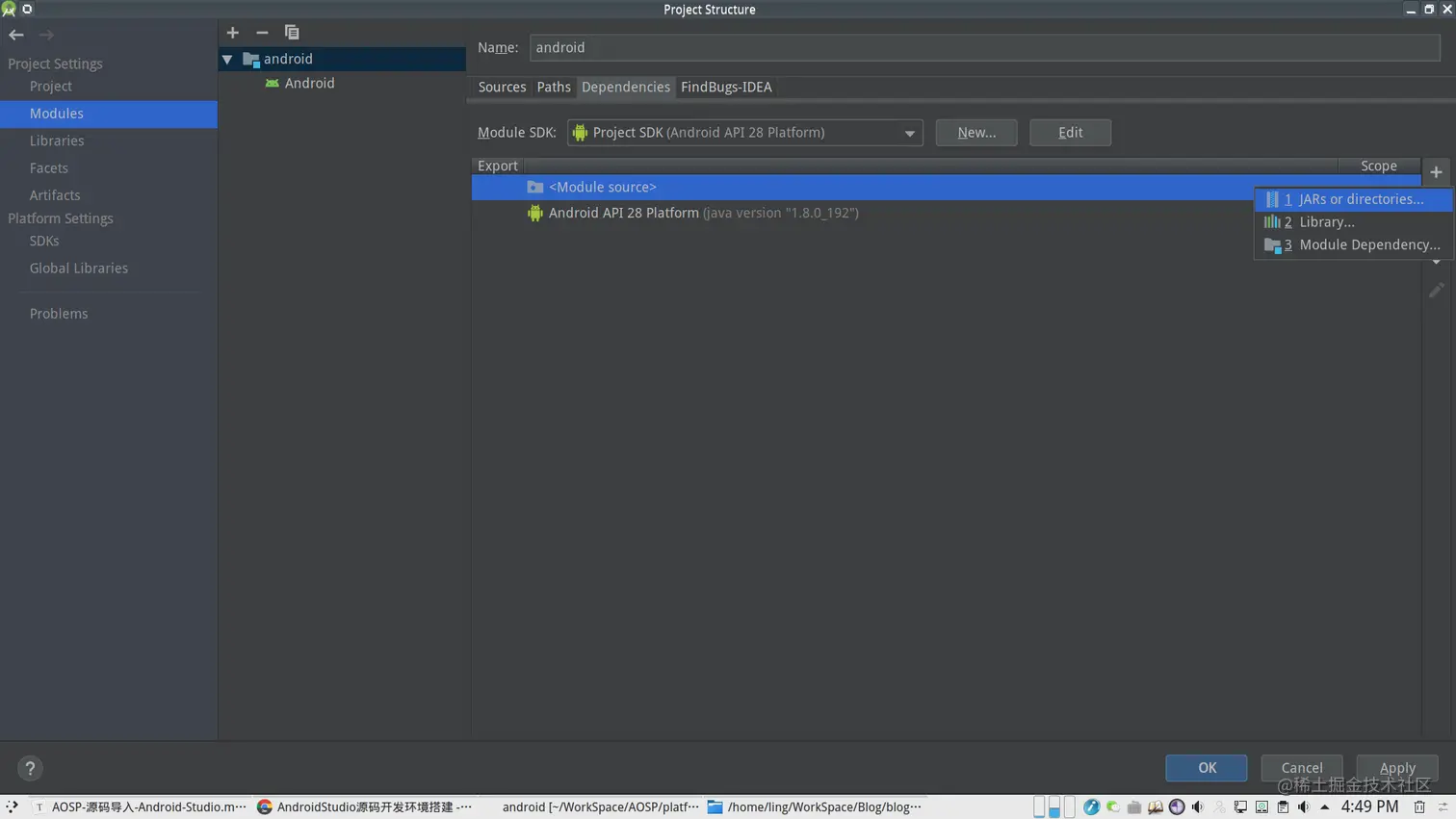Click the purple clock tray icon
The height and width of the screenshot is (819, 1456).
pos(1177,807)
